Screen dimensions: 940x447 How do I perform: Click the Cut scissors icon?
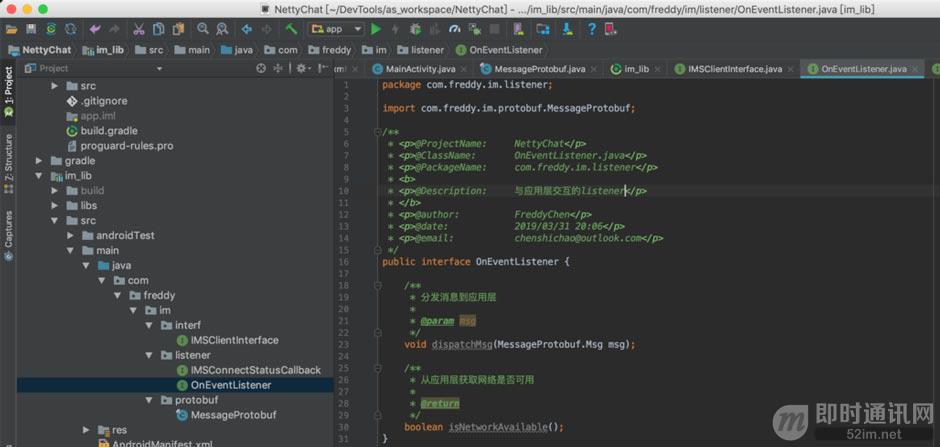pyautogui.click(x=139, y=29)
